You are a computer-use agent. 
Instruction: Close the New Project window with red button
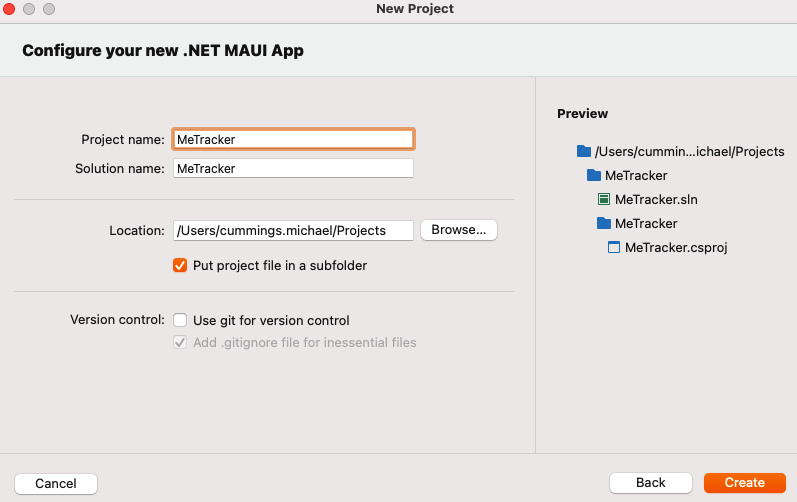9,9
